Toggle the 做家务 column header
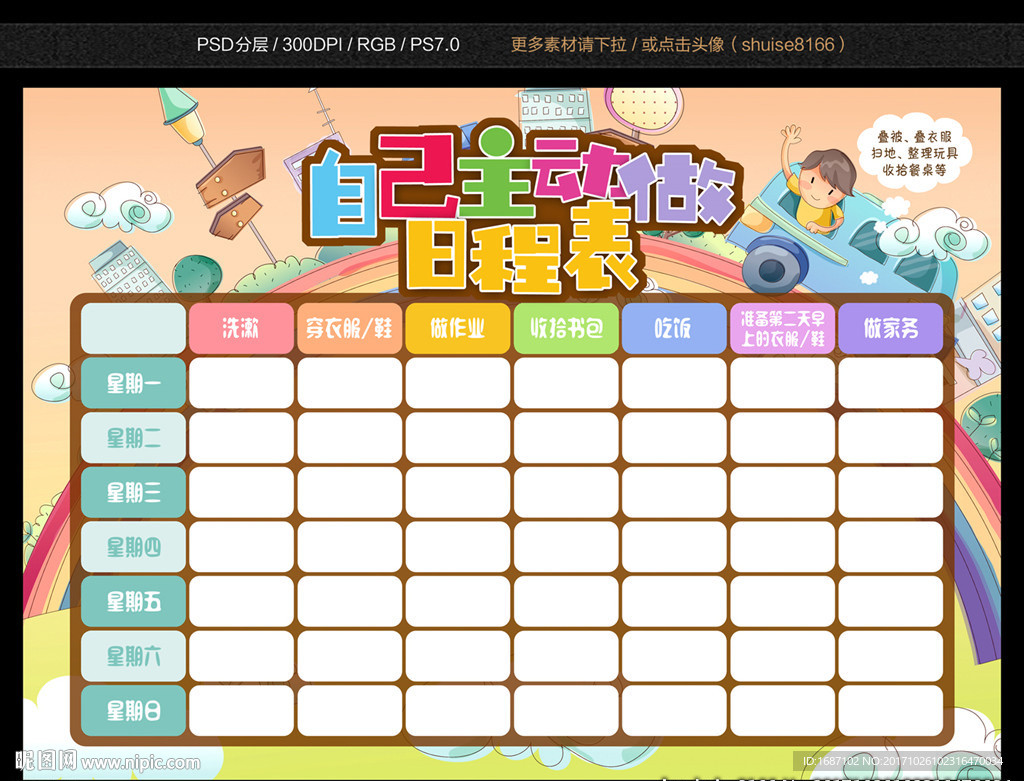 click(890, 328)
